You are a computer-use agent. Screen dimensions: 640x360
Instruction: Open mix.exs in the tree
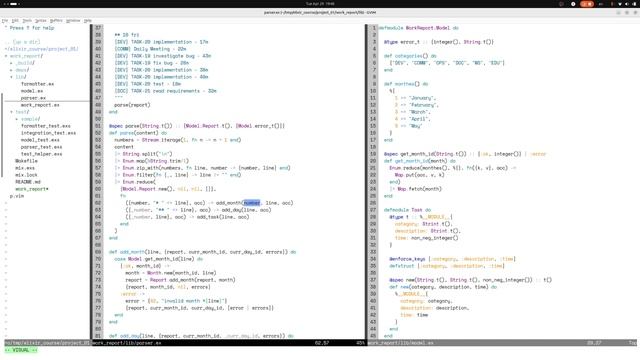[x=25, y=168]
